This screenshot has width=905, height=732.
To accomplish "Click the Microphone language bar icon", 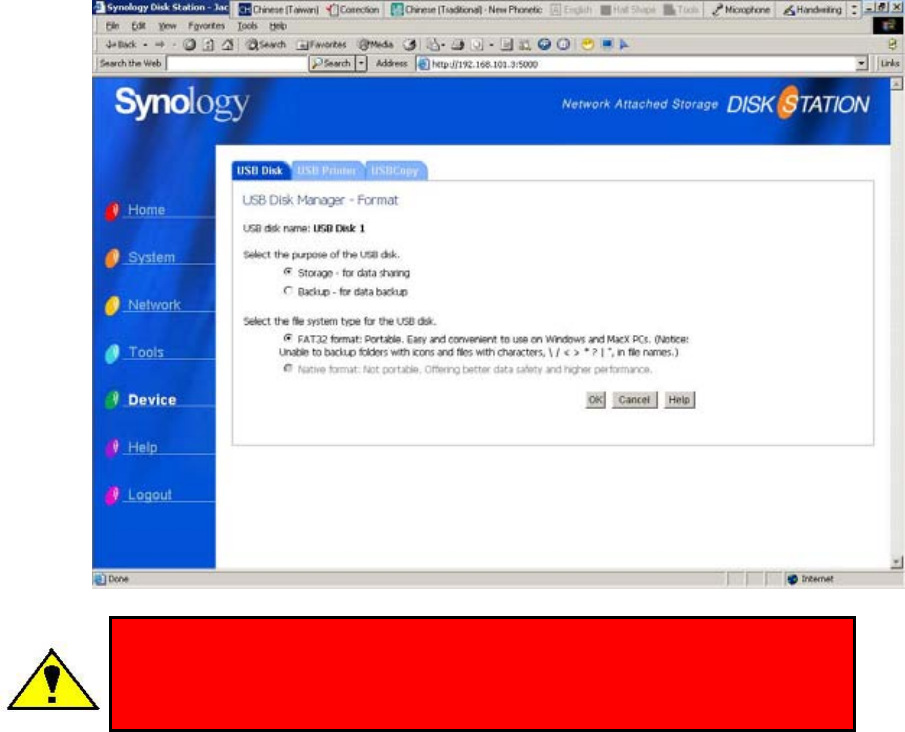I will [x=741, y=10].
